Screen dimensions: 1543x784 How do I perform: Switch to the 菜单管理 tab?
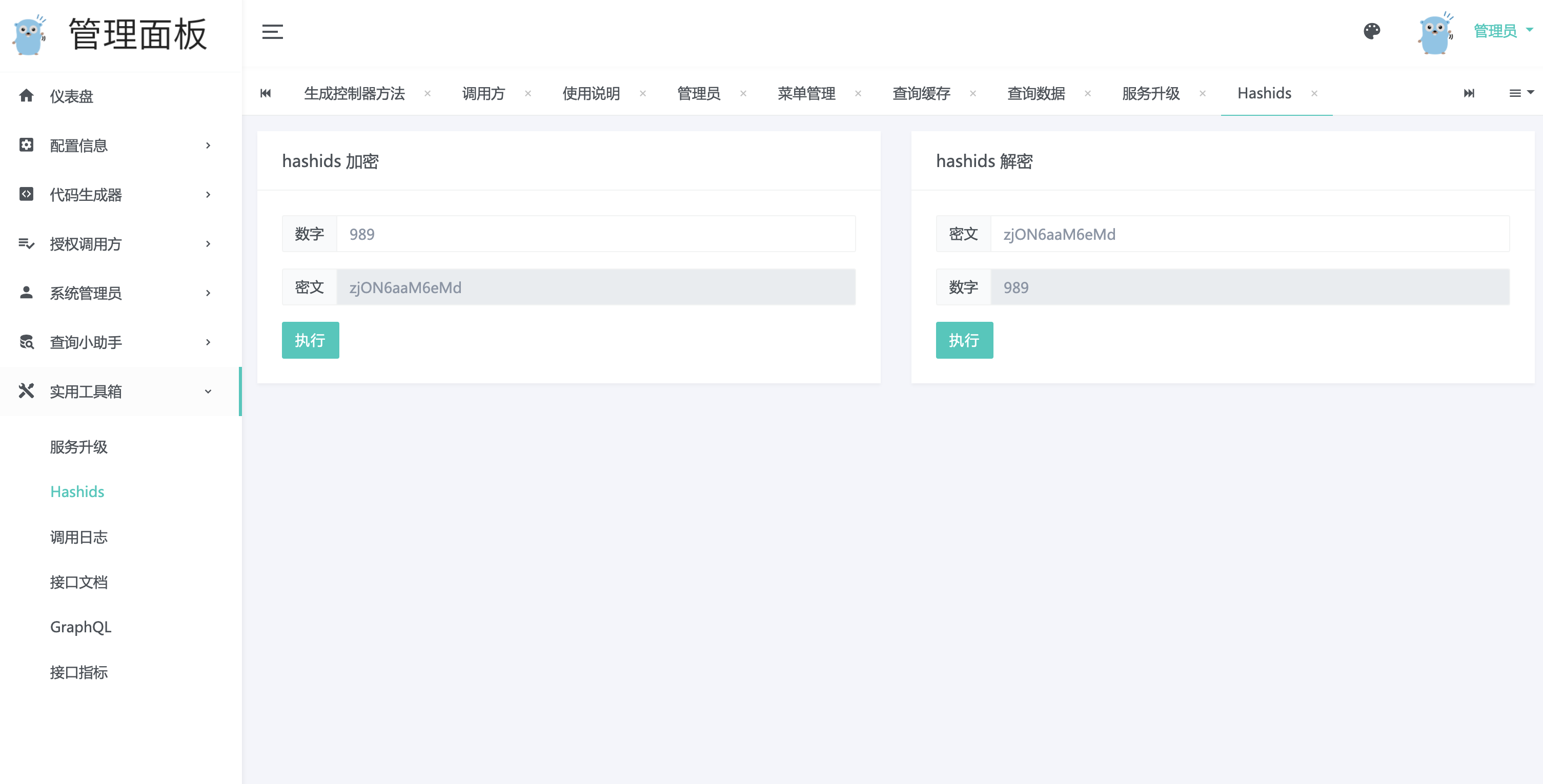(x=806, y=93)
